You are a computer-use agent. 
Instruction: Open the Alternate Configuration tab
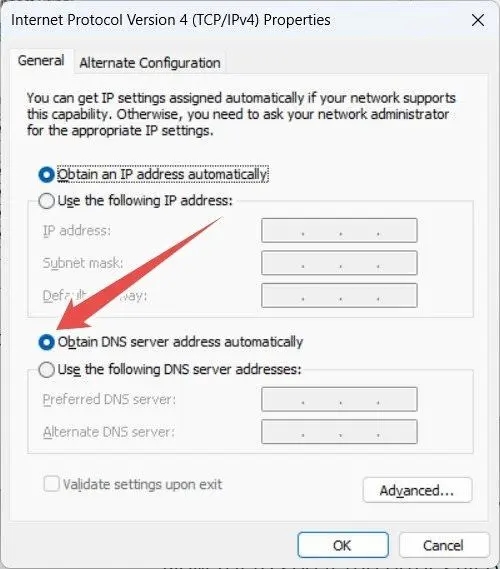(x=149, y=63)
